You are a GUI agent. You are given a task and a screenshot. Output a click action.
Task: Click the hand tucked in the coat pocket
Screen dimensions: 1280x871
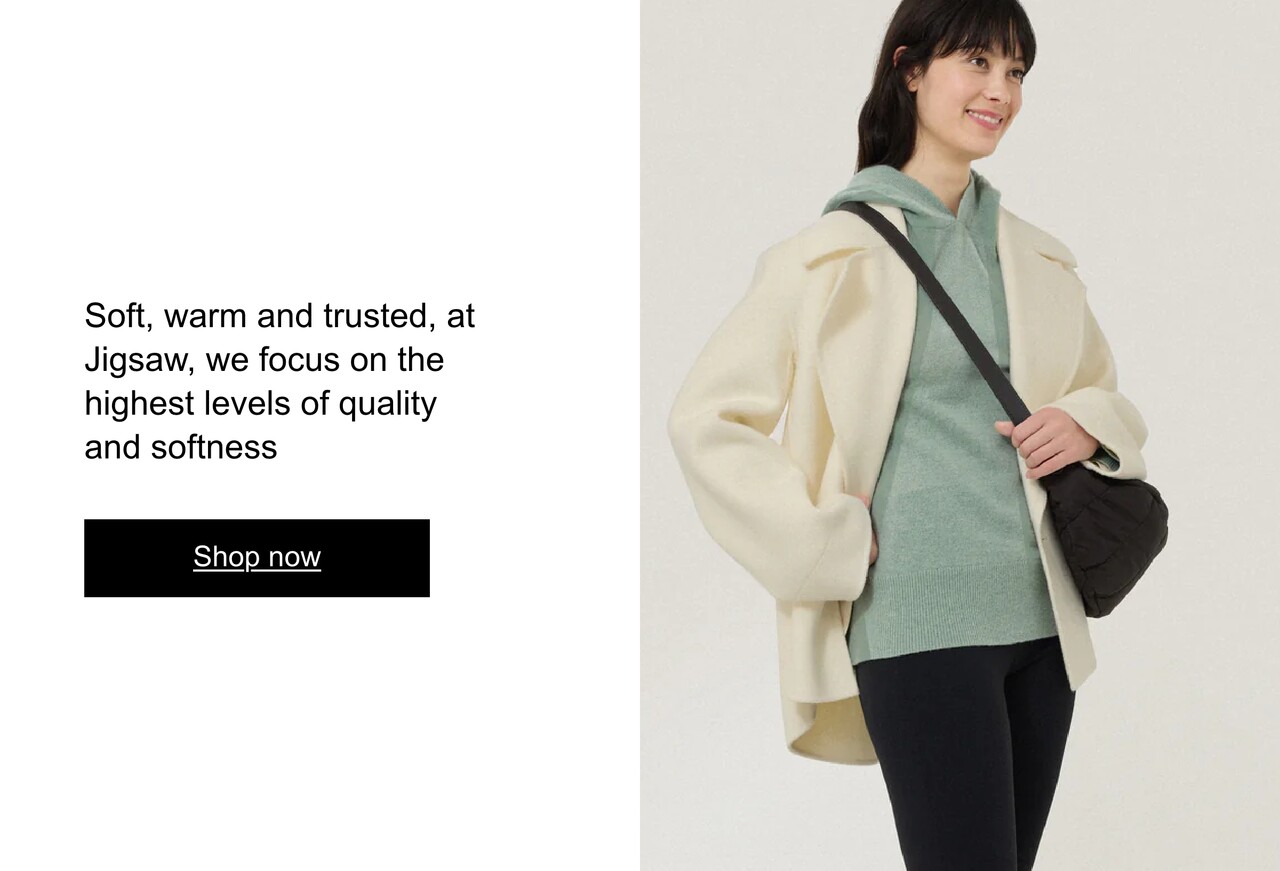(x=868, y=525)
